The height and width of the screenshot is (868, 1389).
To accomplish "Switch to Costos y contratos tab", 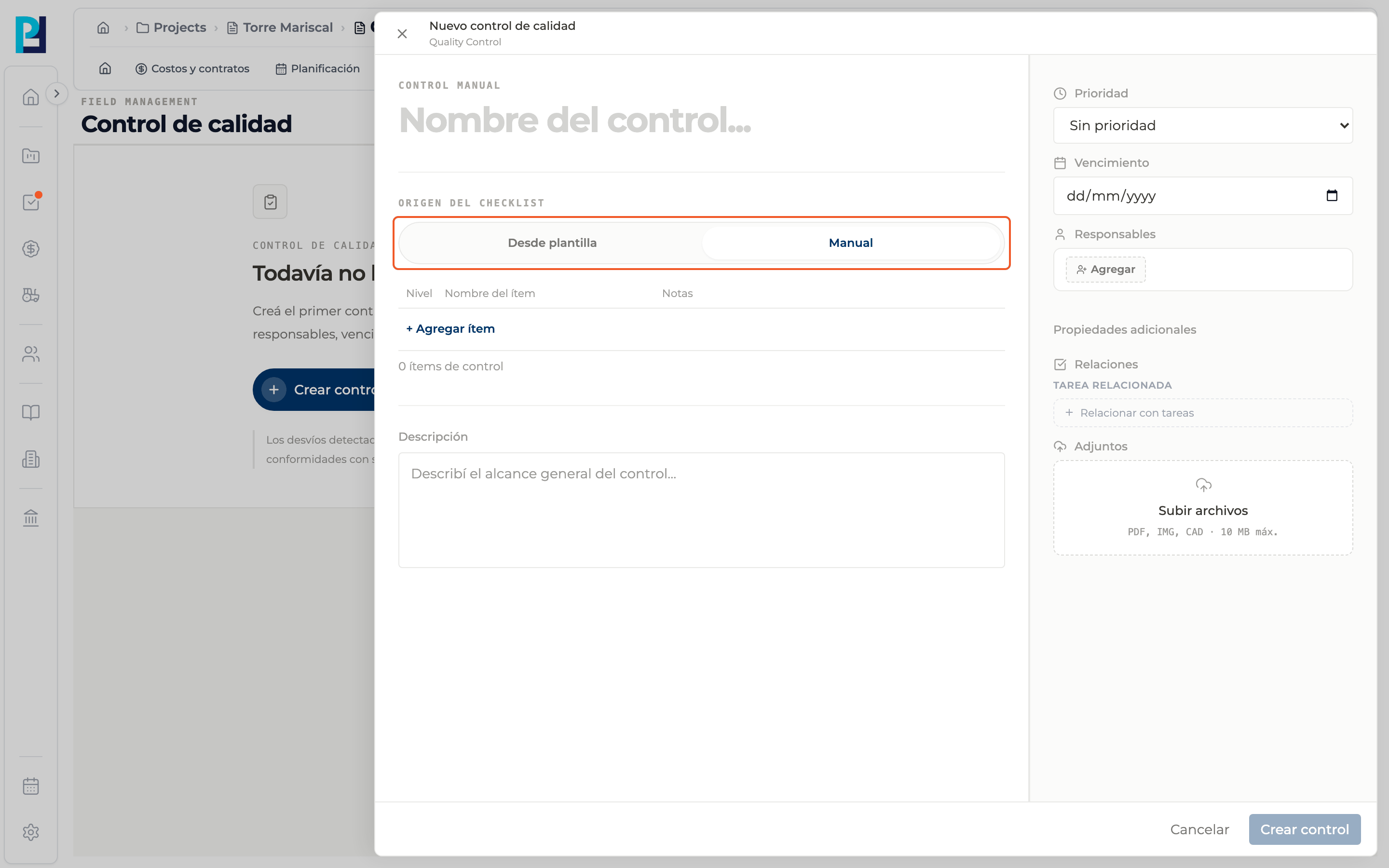I will click(x=192, y=68).
